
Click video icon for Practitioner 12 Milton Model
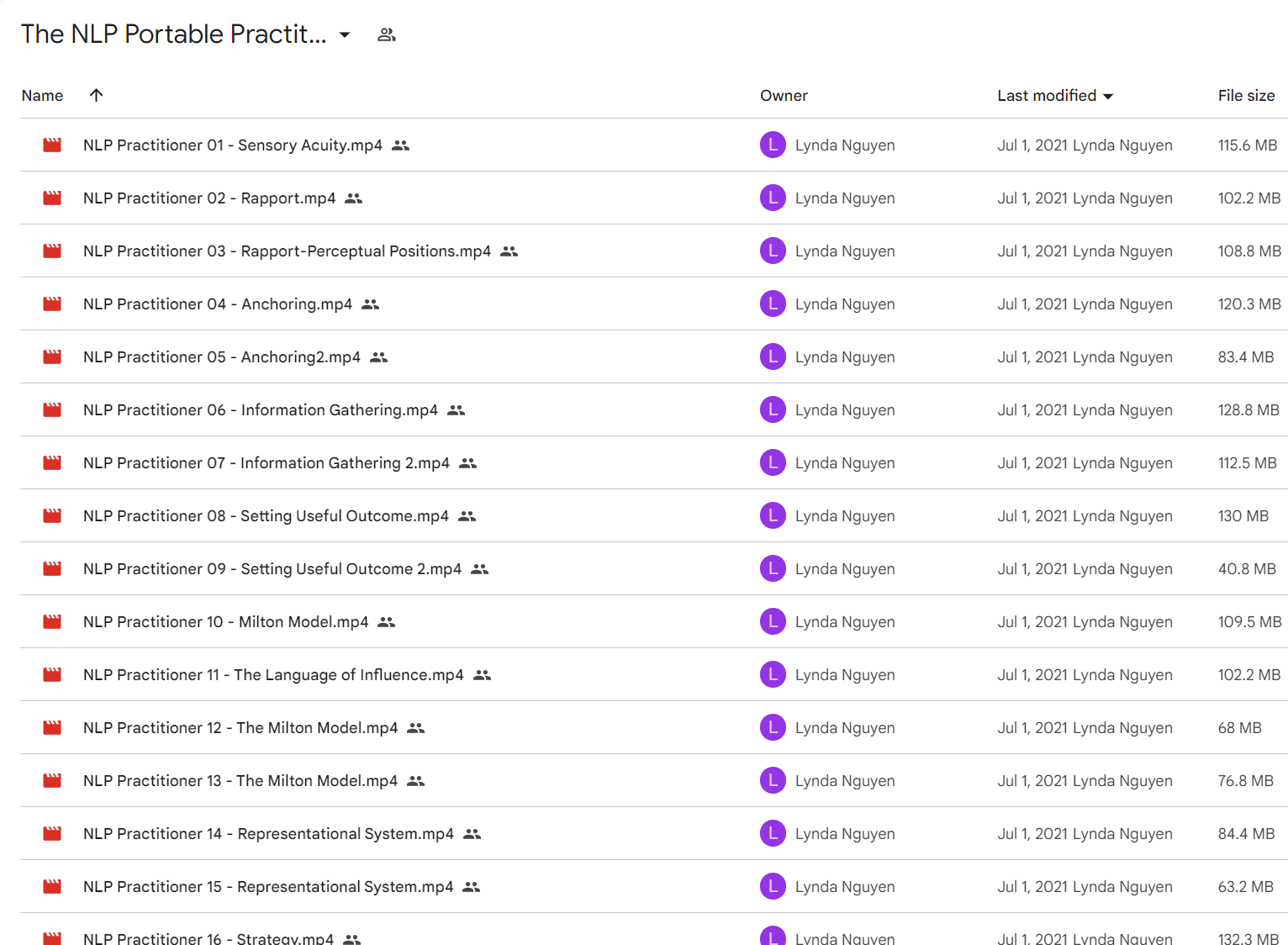(52, 728)
